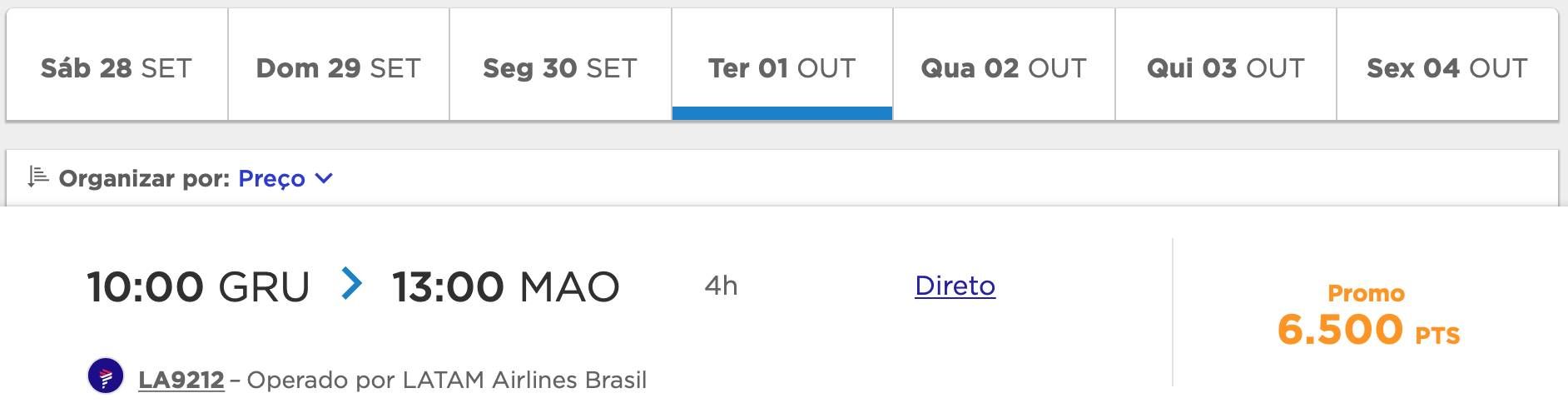Screen dimensions: 1568x418
Task: Switch to the Dom 29 SET tab
Action: tap(339, 67)
